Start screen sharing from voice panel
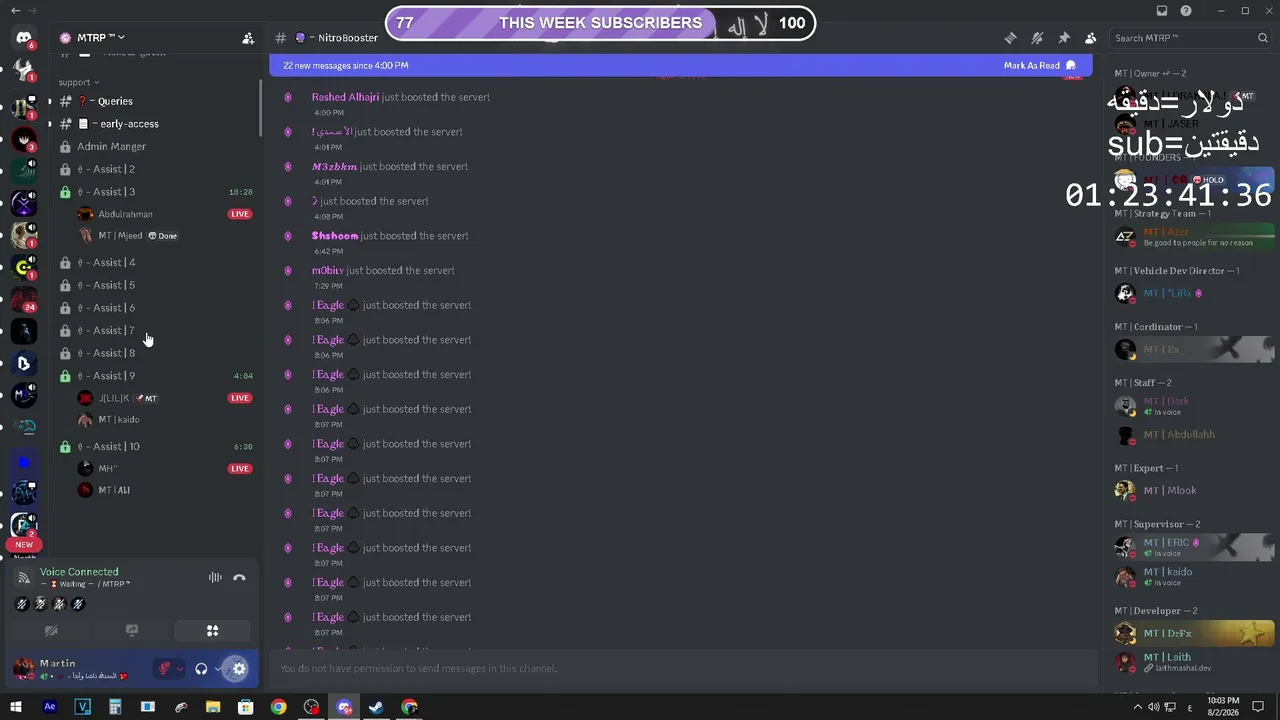 click(x=131, y=631)
